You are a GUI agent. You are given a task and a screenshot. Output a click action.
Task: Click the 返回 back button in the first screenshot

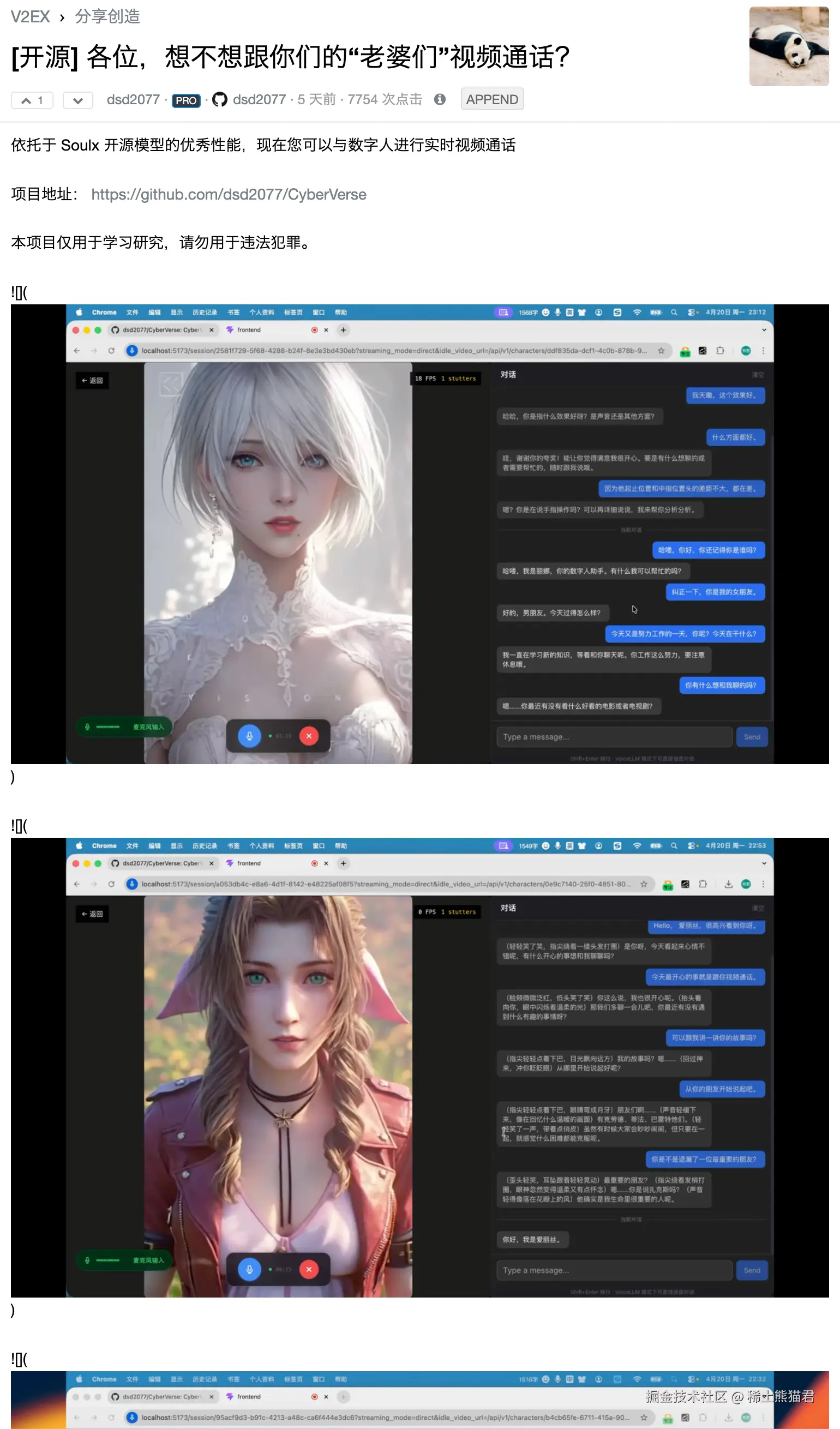92,381
